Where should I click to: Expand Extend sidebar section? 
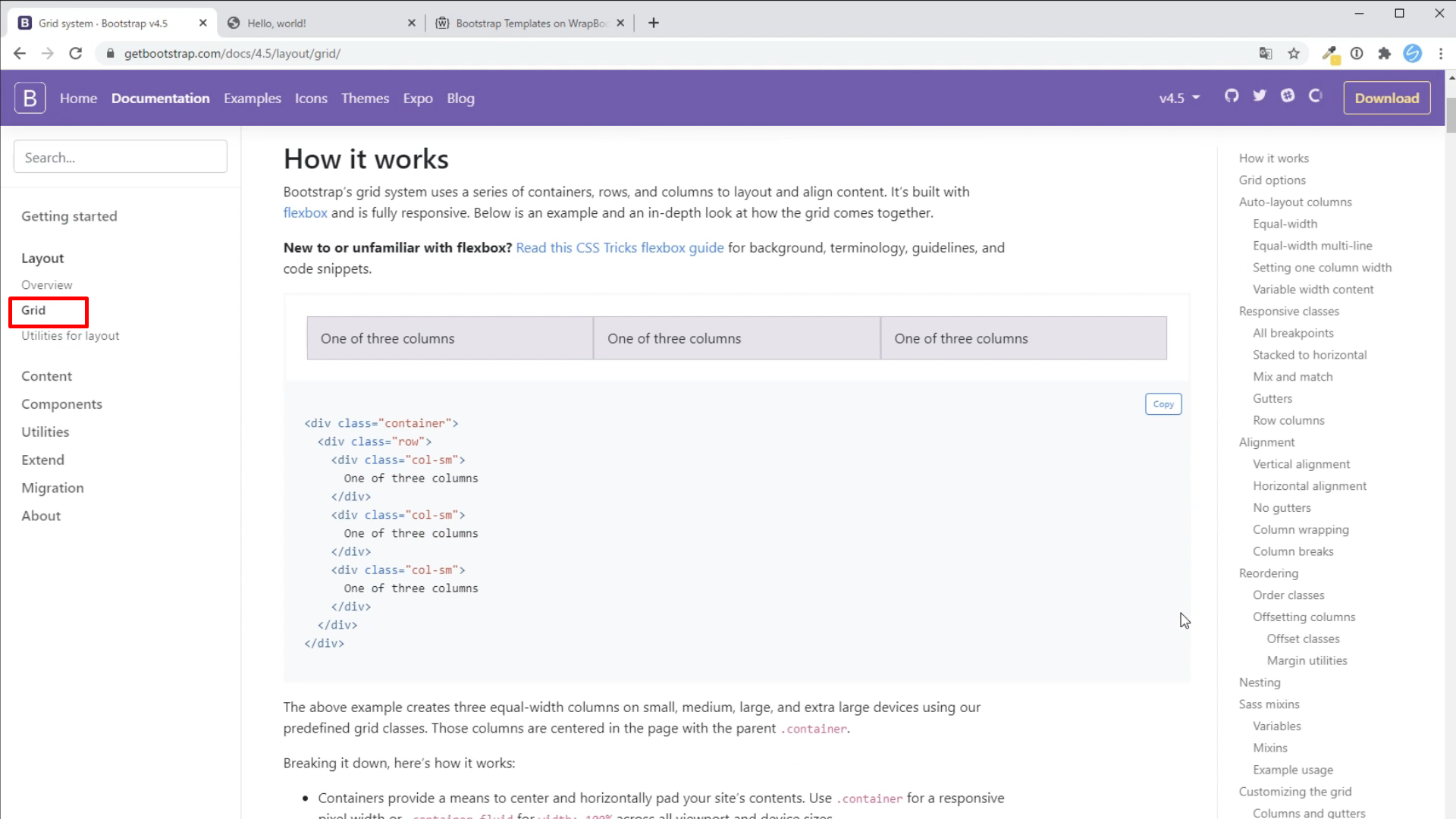(x=42, y=460)
